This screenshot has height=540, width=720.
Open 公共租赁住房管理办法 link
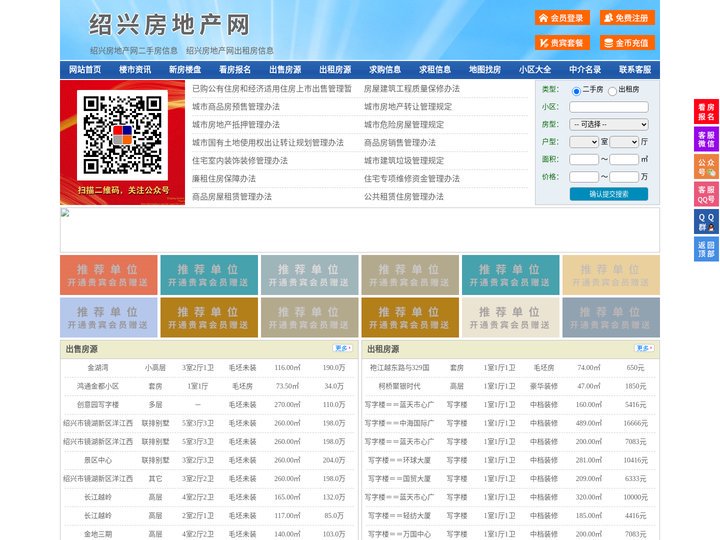(x=404, y=197)
